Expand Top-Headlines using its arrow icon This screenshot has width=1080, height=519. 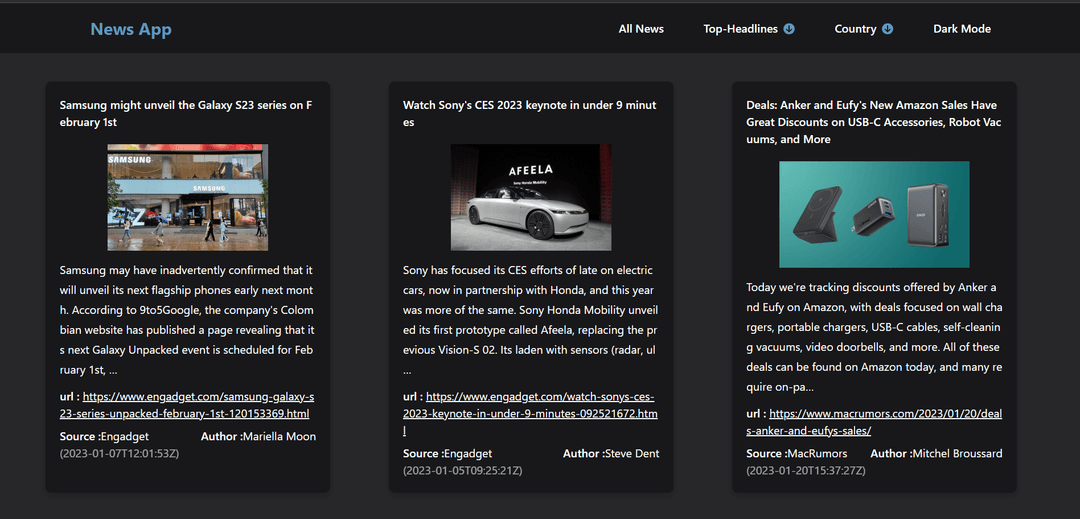tap(789, 29)
